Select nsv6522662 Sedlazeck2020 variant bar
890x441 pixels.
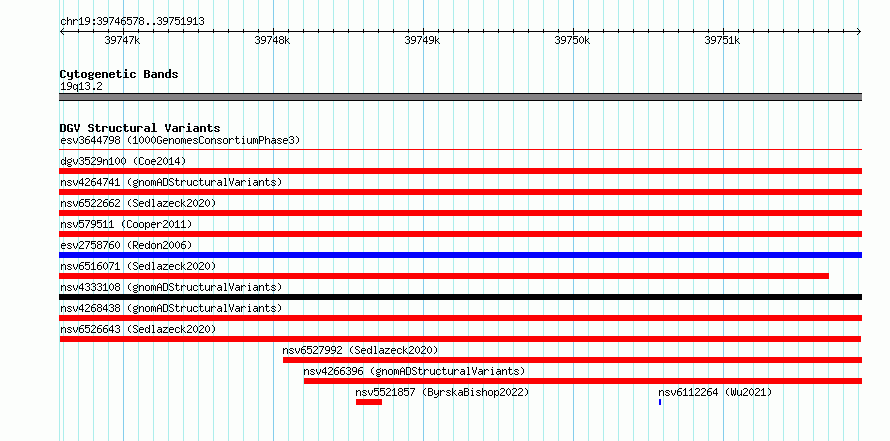point(460,213)
